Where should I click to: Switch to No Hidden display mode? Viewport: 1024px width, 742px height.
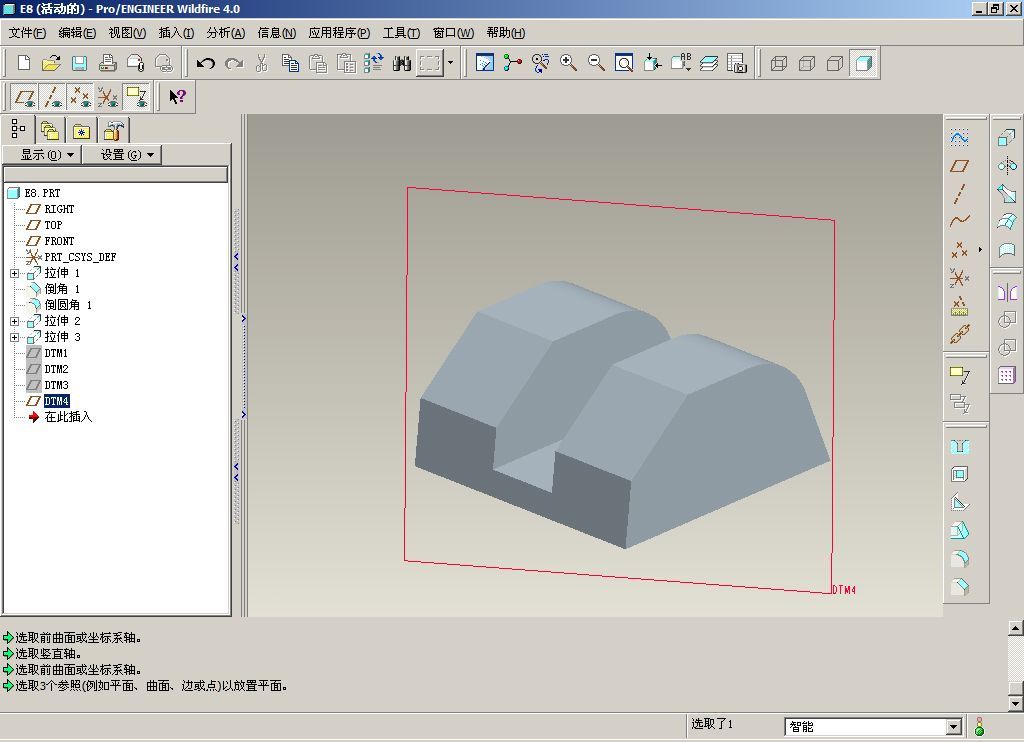point(834,63)
